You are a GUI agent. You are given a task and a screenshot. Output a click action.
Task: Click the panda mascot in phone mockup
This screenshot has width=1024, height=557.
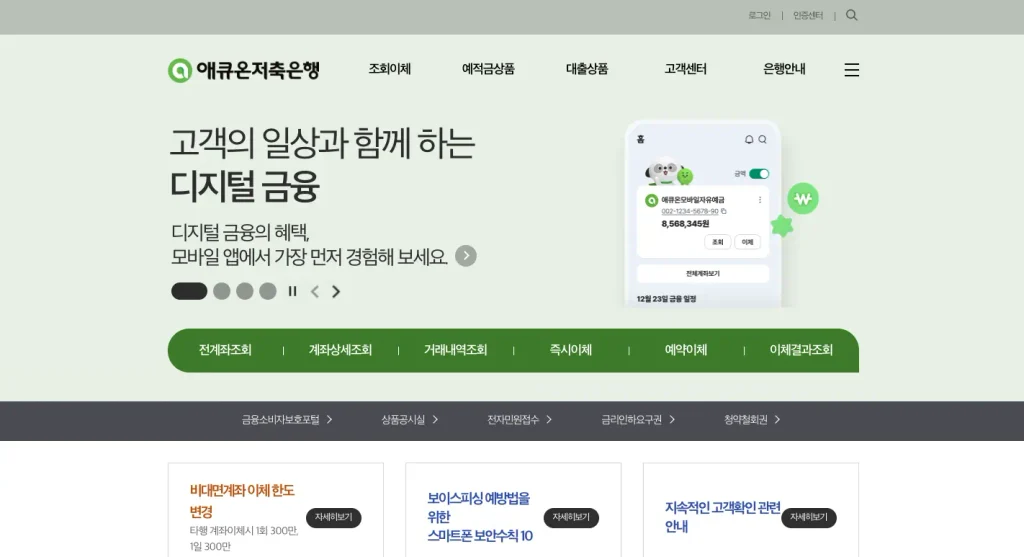point(664,171)
